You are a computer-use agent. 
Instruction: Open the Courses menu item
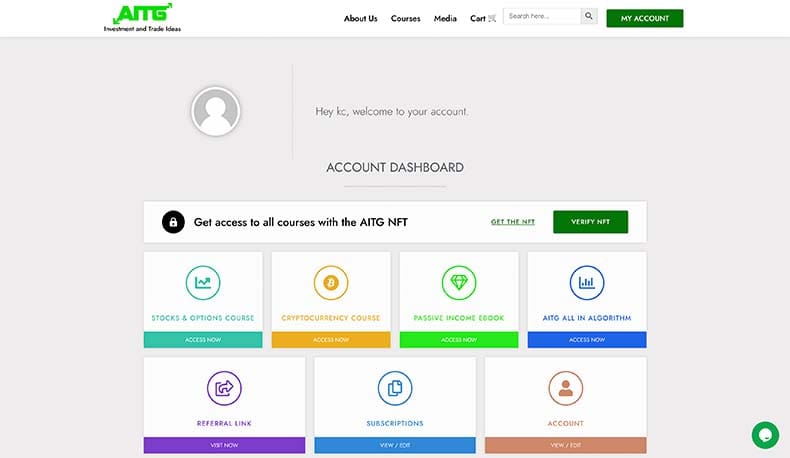[x=406, y=19]
